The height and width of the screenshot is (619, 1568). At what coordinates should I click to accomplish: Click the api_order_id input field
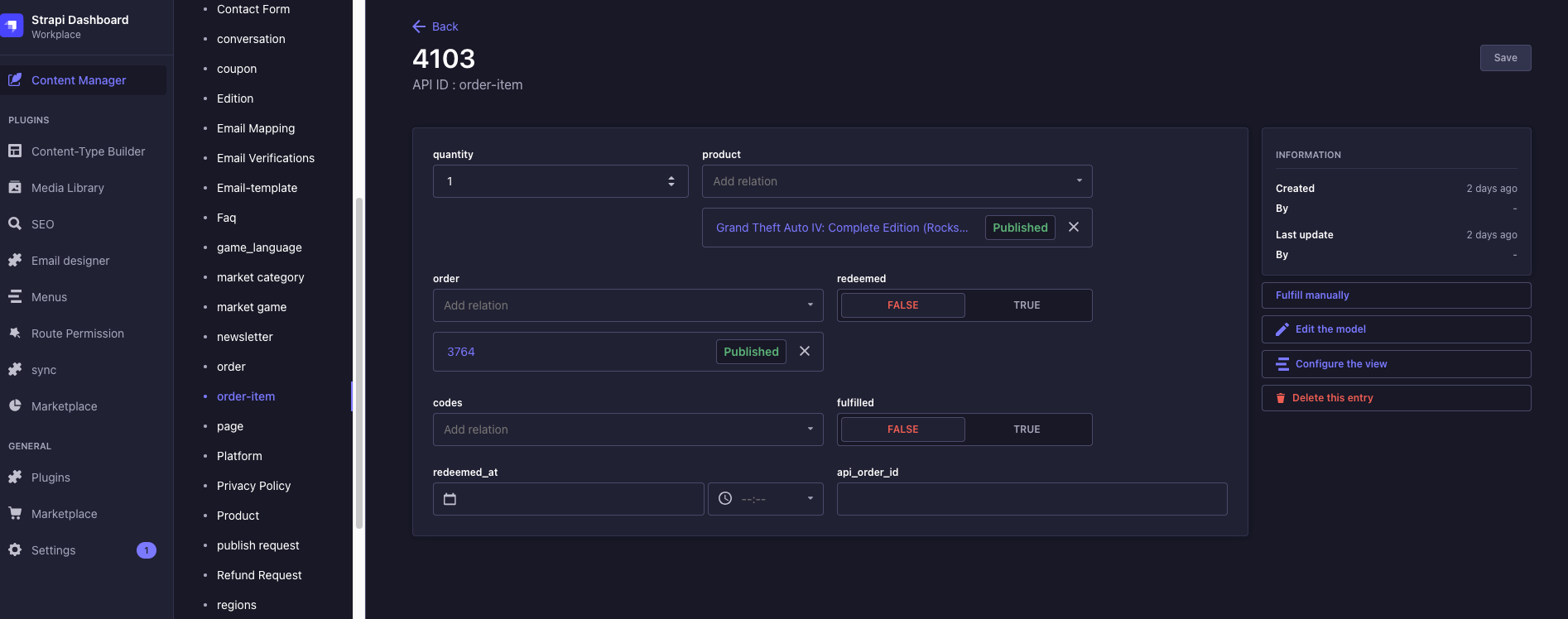(x=1032, y=499)
